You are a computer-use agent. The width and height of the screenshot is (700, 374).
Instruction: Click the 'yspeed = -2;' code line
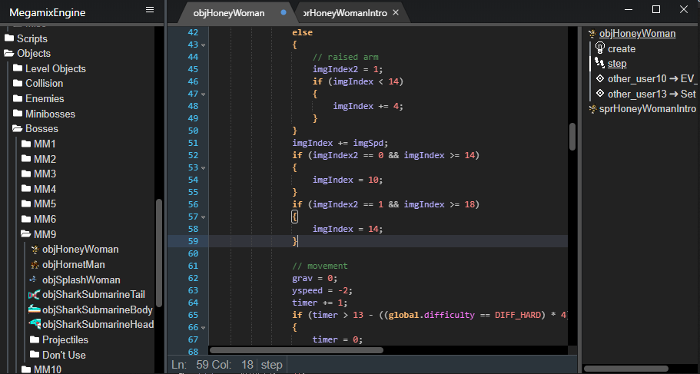pos(322,291)
